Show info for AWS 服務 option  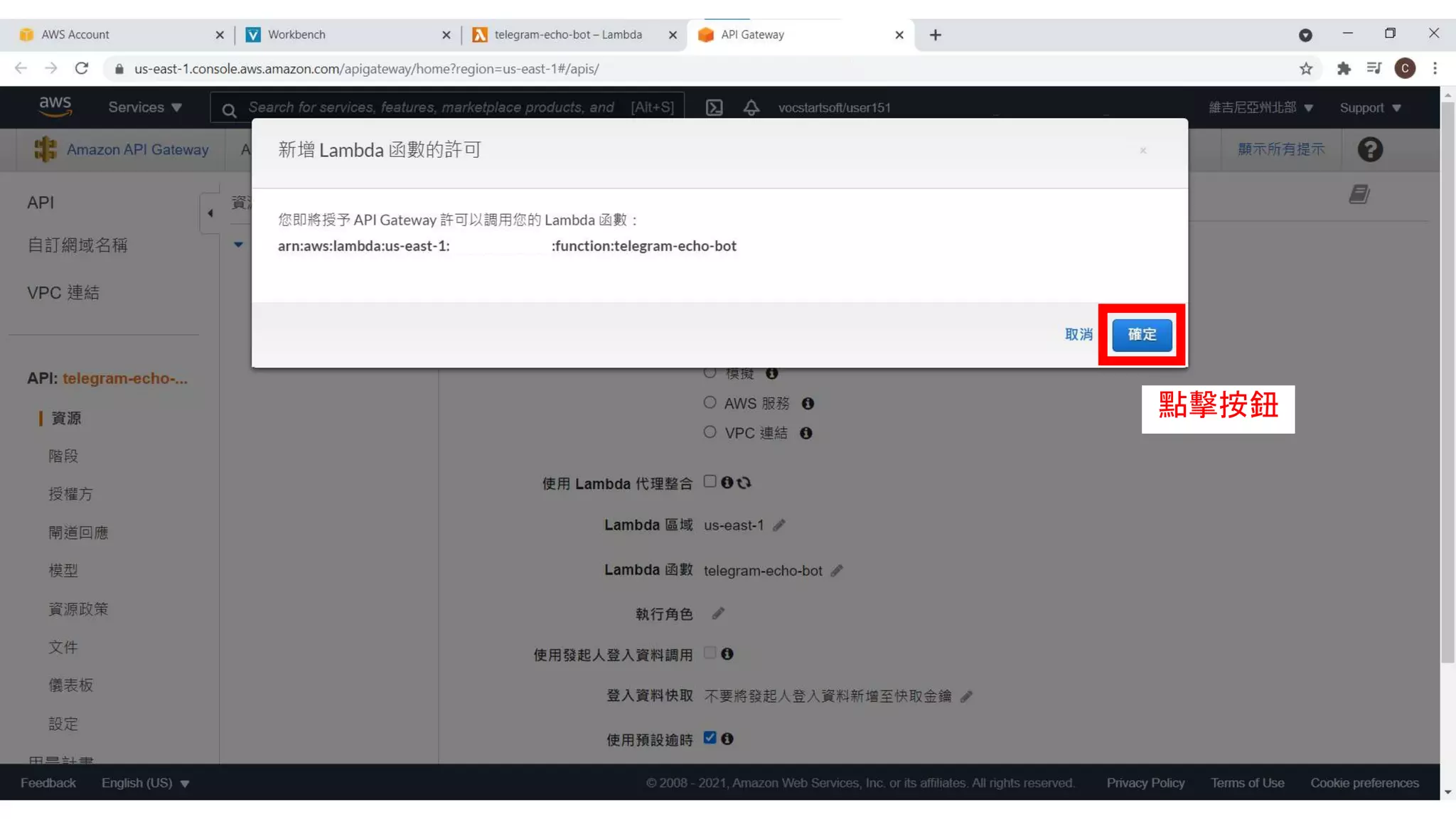point(808,404)
